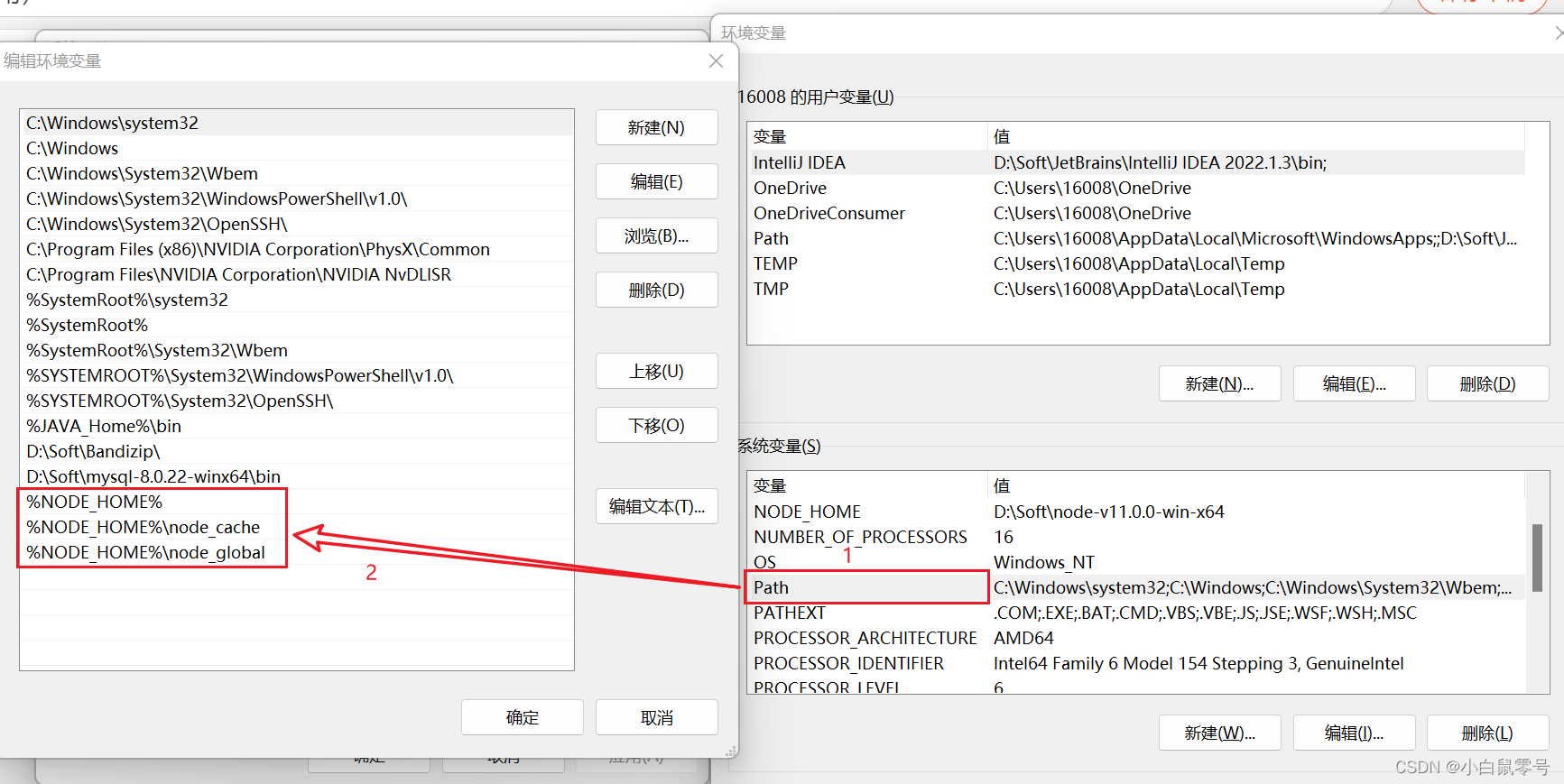Select IntelliJ IDEA user variable row
The height and width of the screenshot is (784, 1564).
click(1137, 162)
